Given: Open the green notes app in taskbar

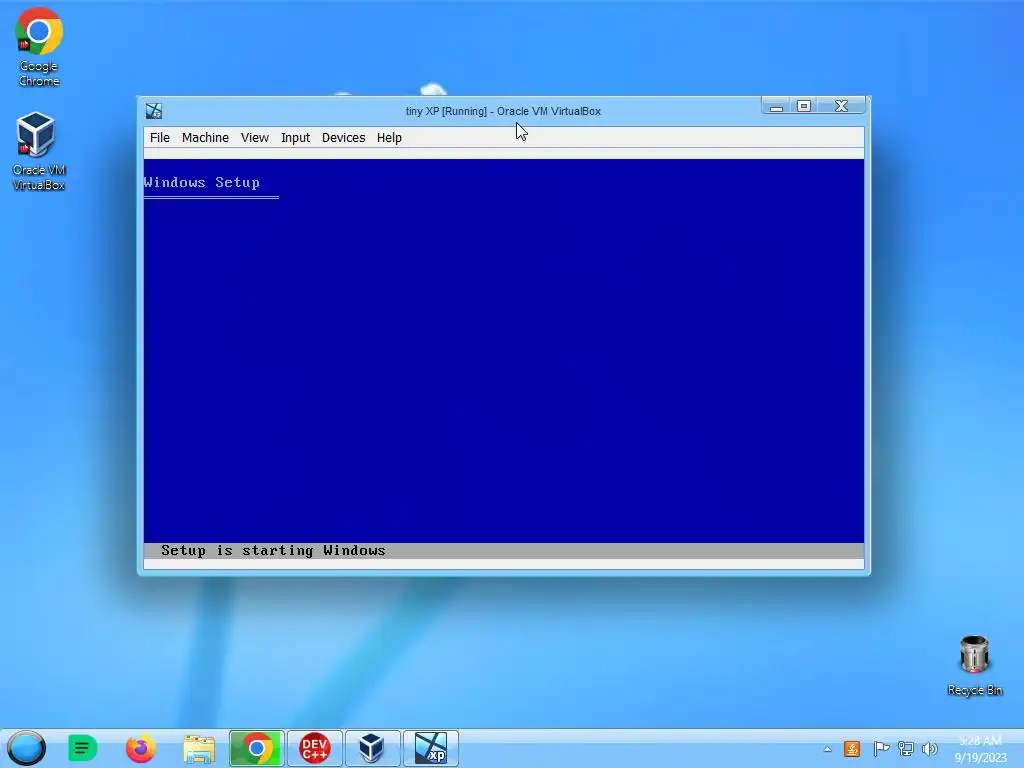Looking at the screenshot, I should [x=82, y=748].
